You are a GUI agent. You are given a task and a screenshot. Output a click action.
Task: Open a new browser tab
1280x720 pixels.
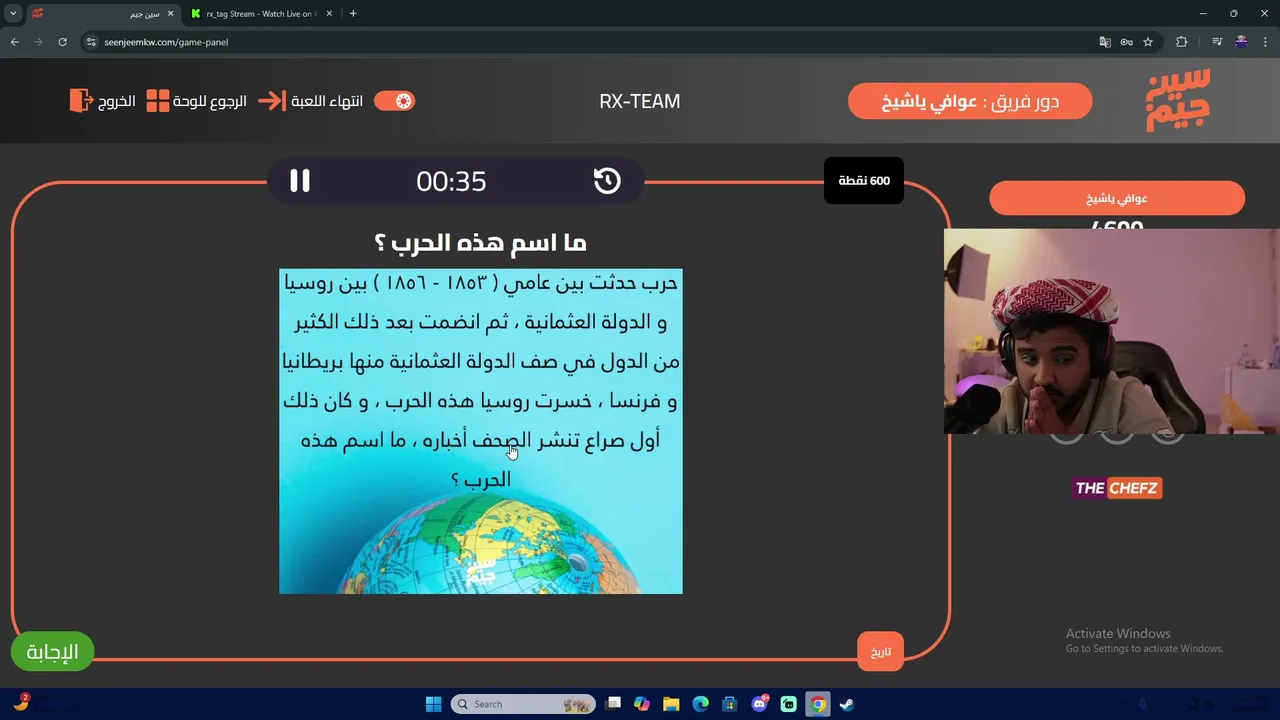(353, 14)
